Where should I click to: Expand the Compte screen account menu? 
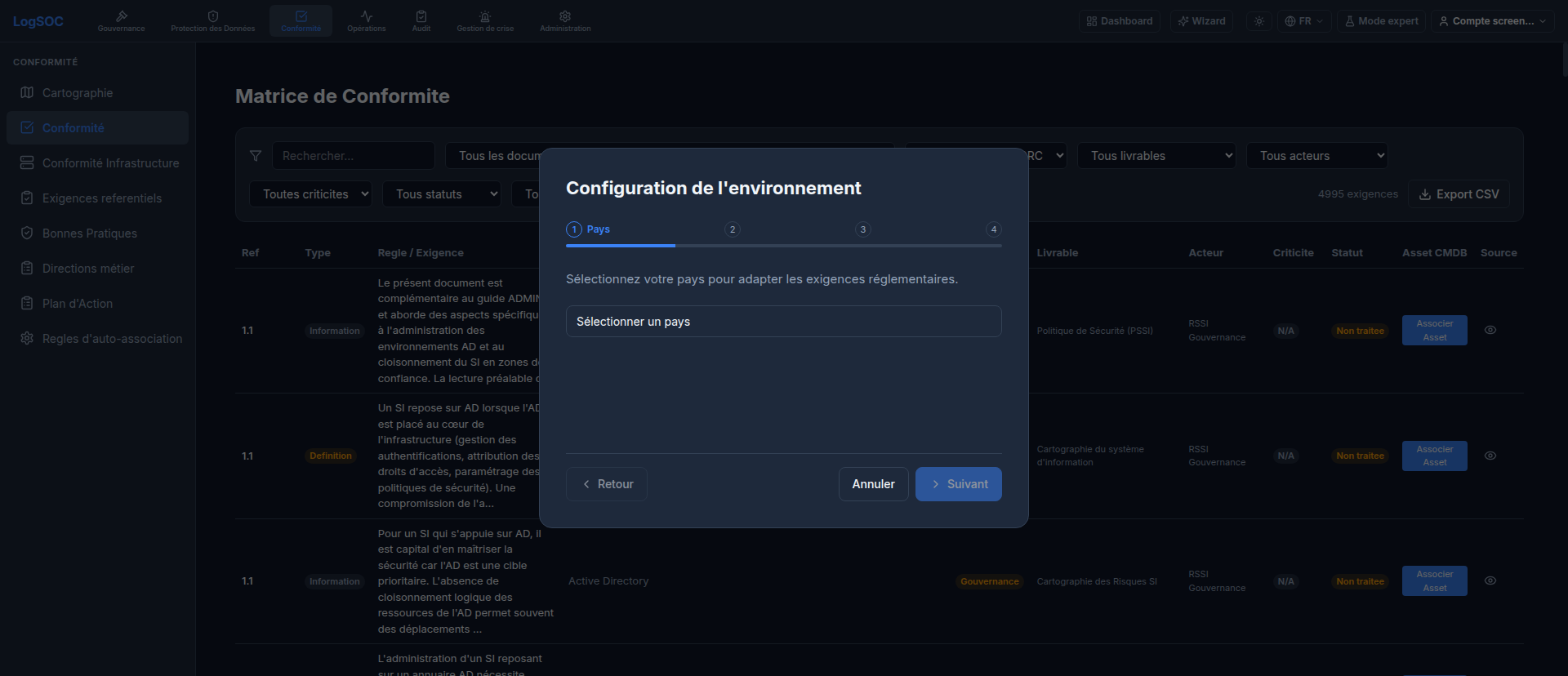pos(1493,21)
